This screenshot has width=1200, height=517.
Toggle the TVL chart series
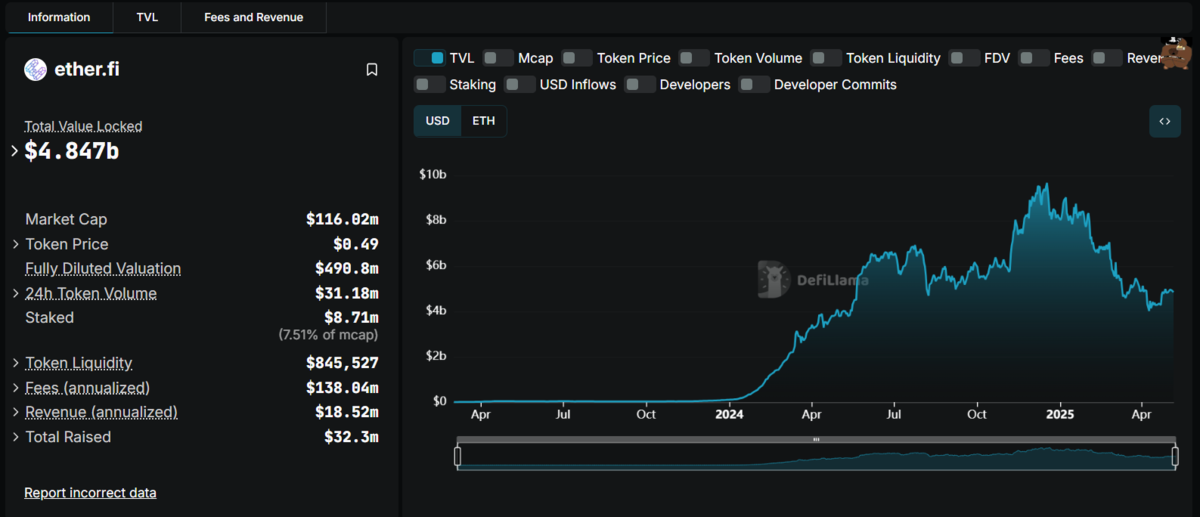[x=429, y=58]
